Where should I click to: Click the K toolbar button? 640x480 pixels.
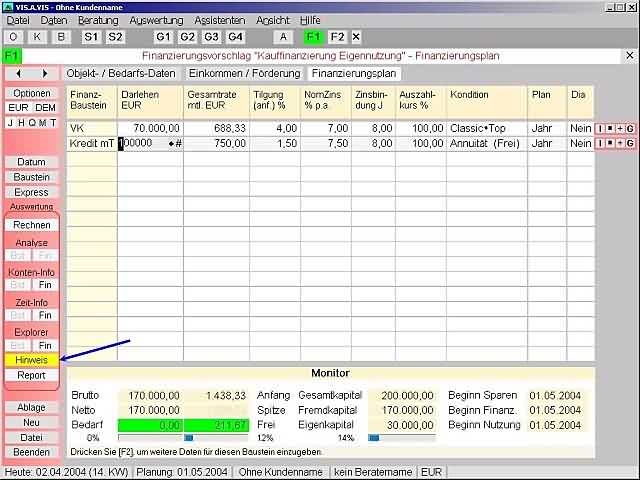(37, 37)
